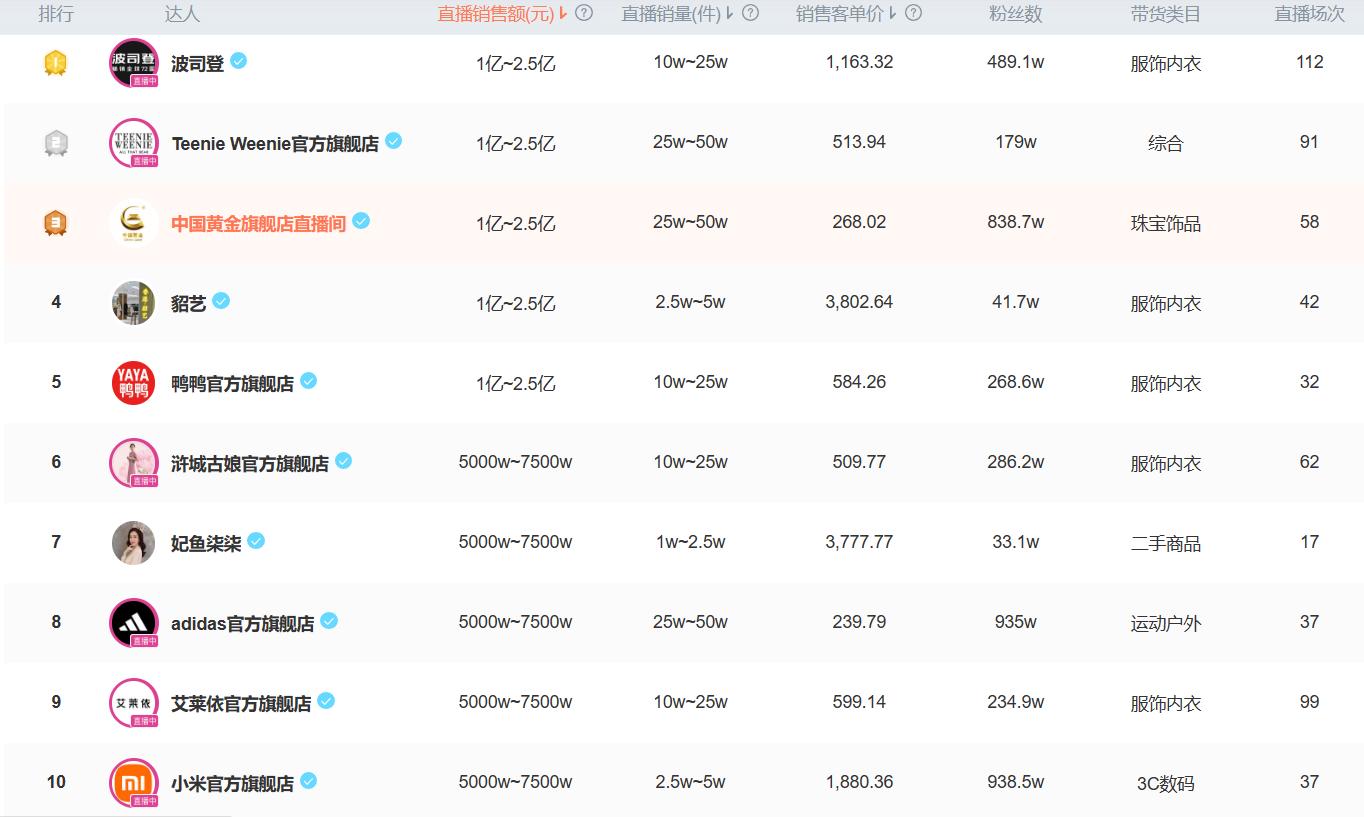Open 中国黄金旗舰店直播间 name link

click(x=258, y=223)
